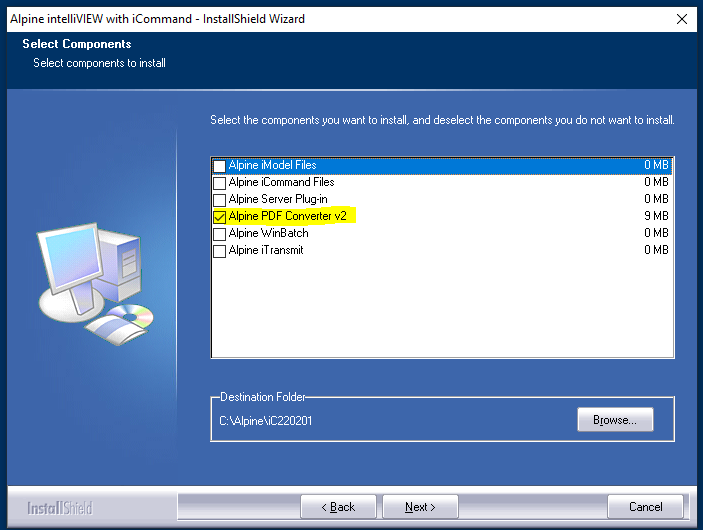
Task: Tick the Alpine Server Plug-in checkbox
Action: pyautogui.click(x=219, y=200)
